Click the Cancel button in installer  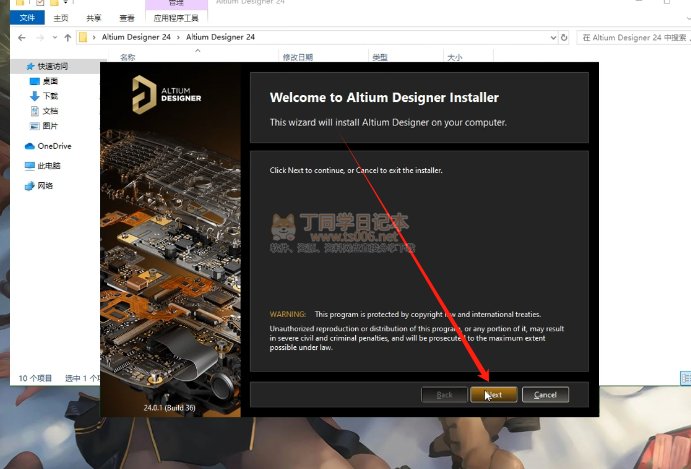coord(545,395)
